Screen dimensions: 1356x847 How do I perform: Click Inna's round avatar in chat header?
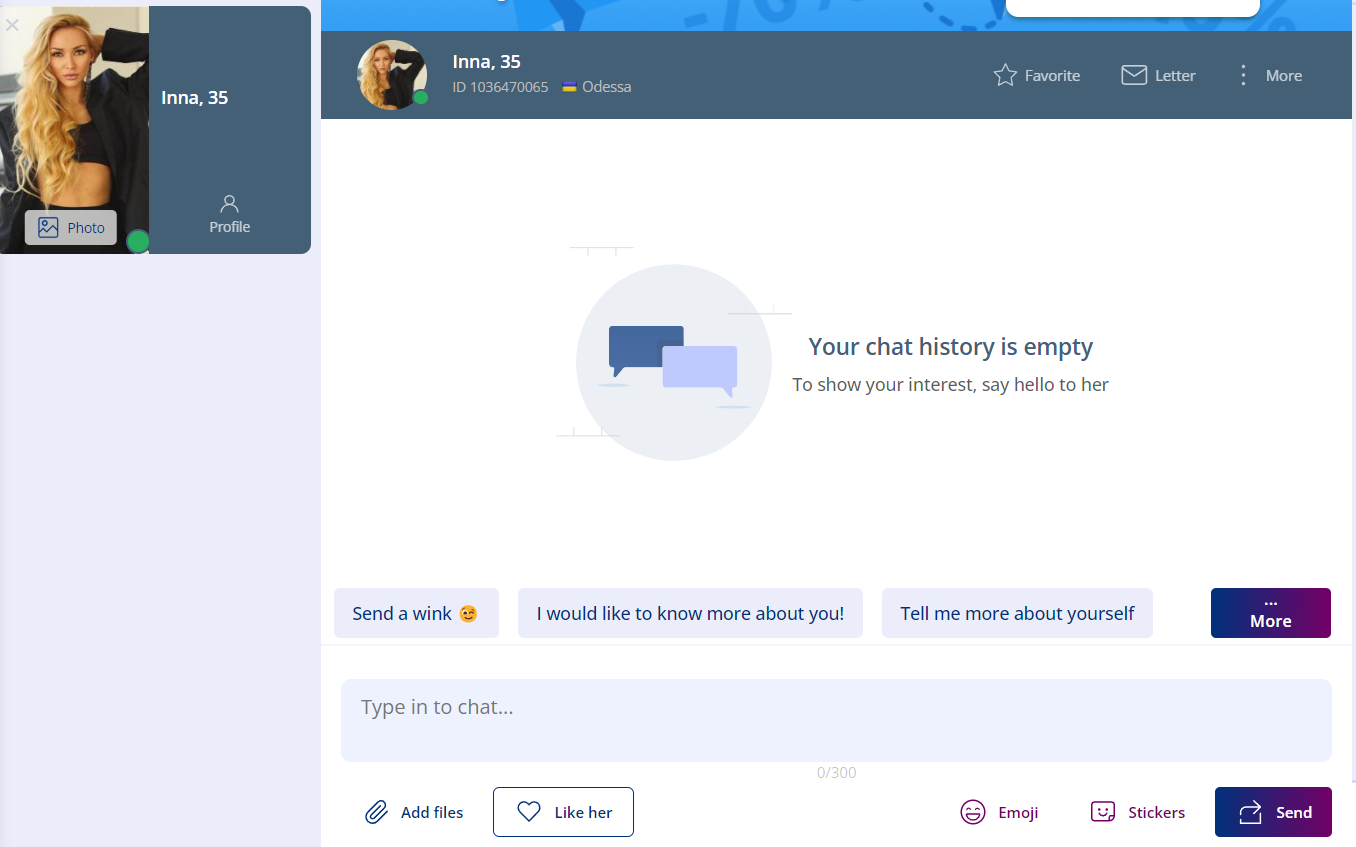tap(391, 75)
